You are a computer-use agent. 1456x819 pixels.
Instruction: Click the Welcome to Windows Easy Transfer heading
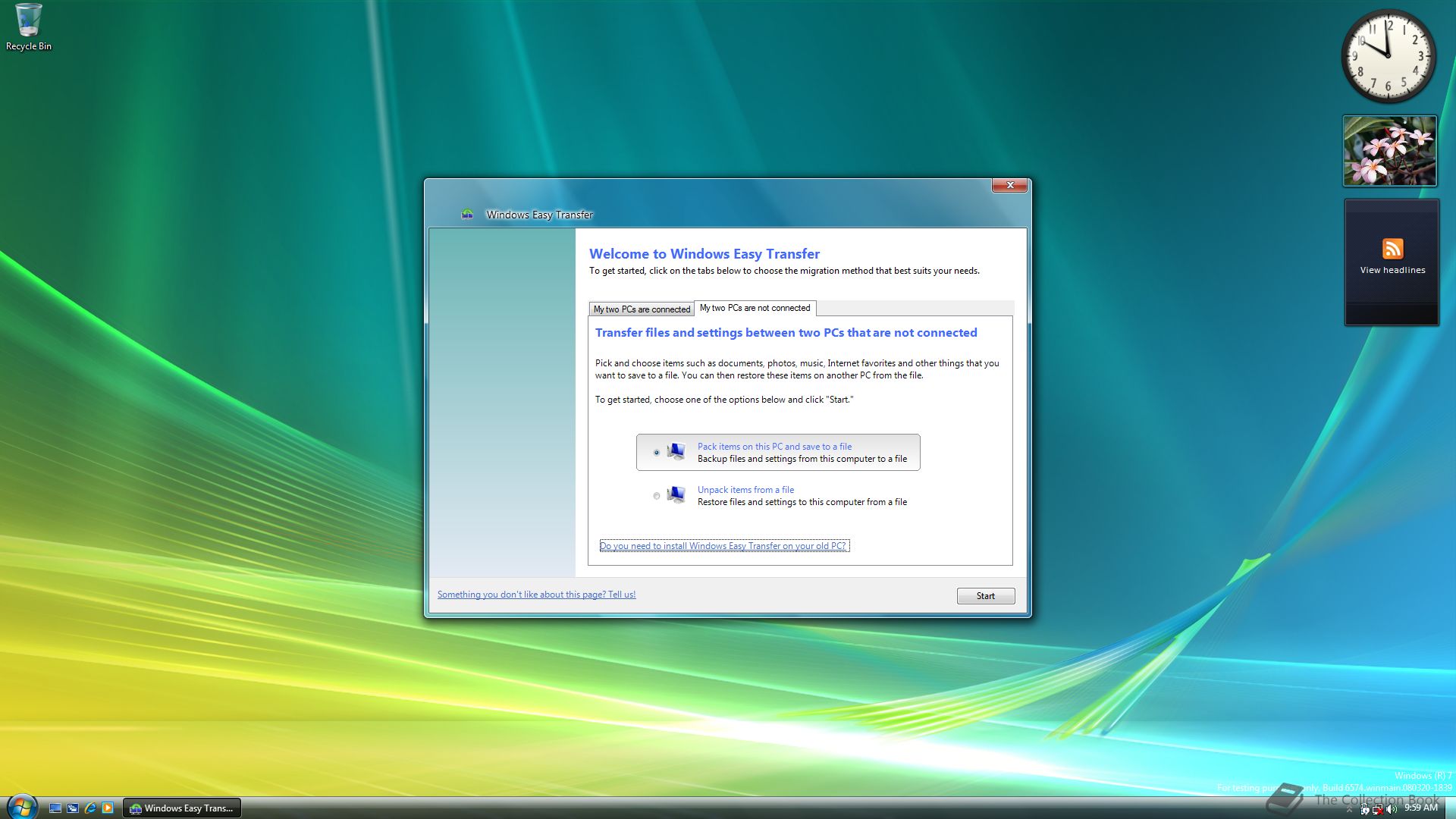coord(704,254)
